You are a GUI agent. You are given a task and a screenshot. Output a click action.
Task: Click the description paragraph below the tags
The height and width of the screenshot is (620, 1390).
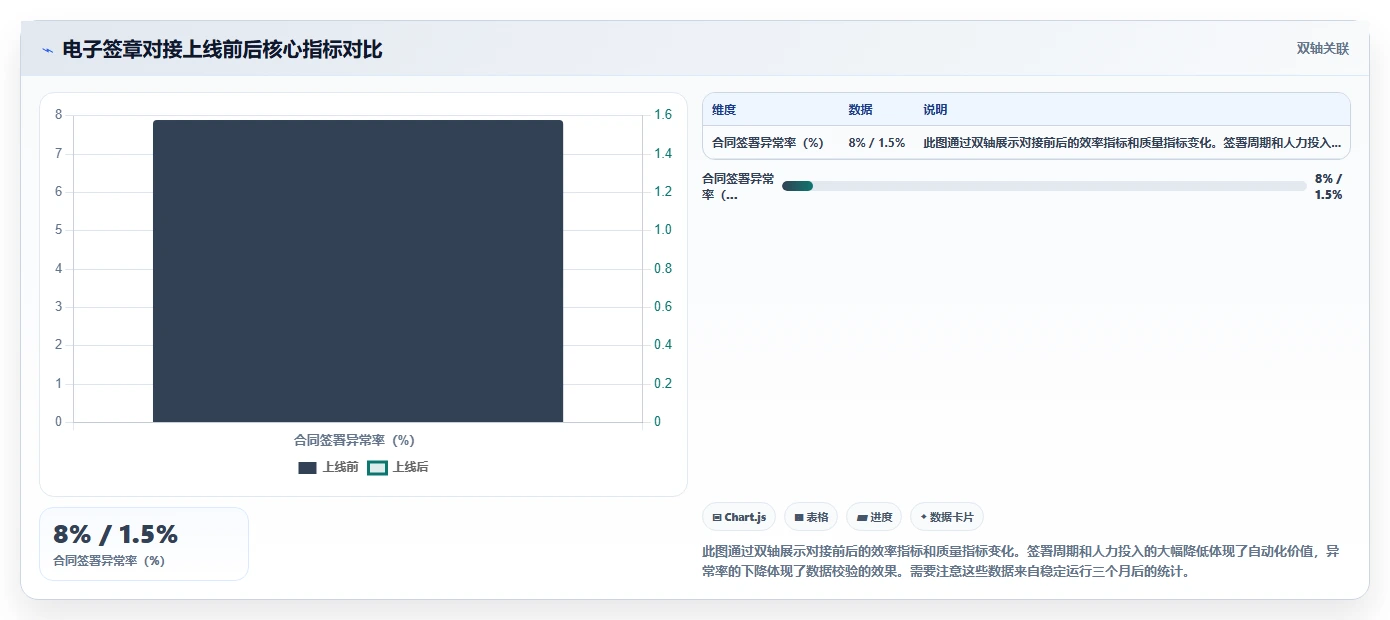tap(1022, 562)
